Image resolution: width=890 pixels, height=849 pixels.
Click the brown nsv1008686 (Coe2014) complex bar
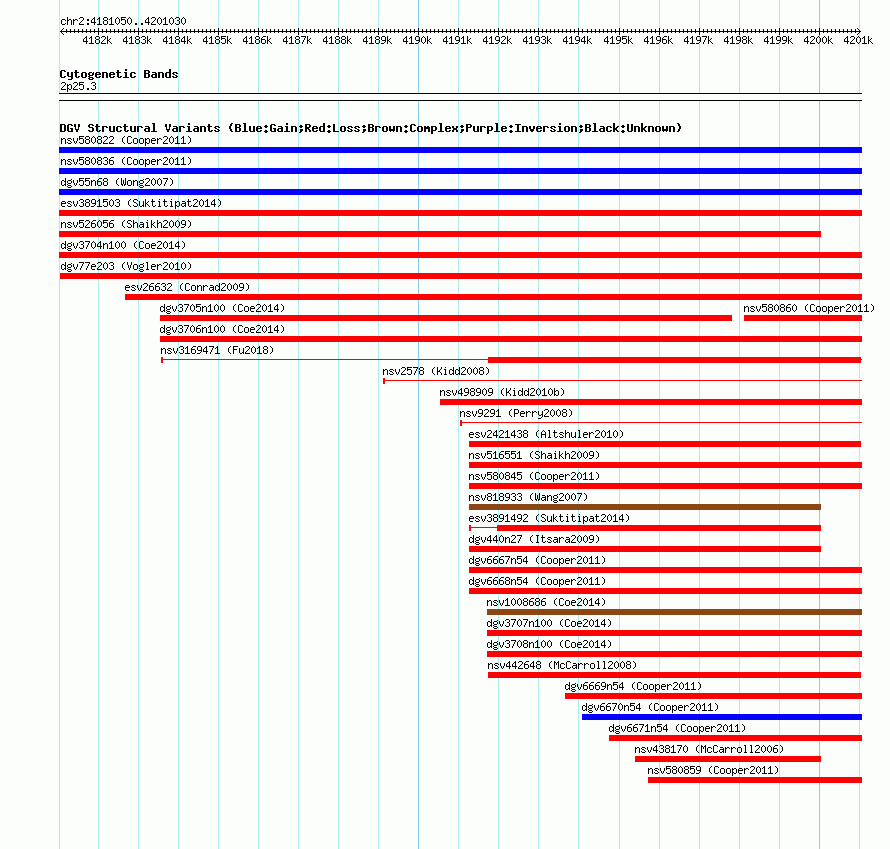pos(674,612)
